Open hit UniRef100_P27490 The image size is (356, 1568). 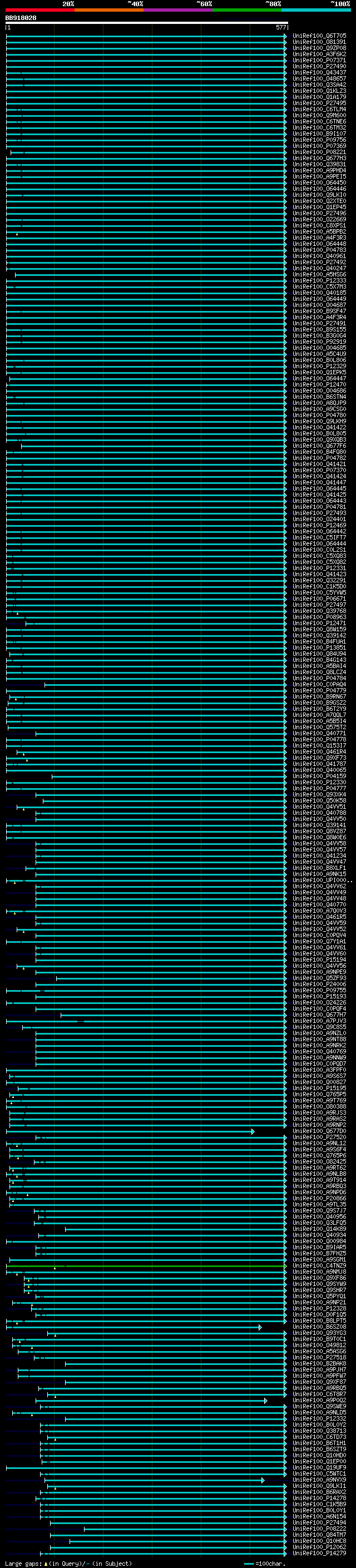coord(319,66)
